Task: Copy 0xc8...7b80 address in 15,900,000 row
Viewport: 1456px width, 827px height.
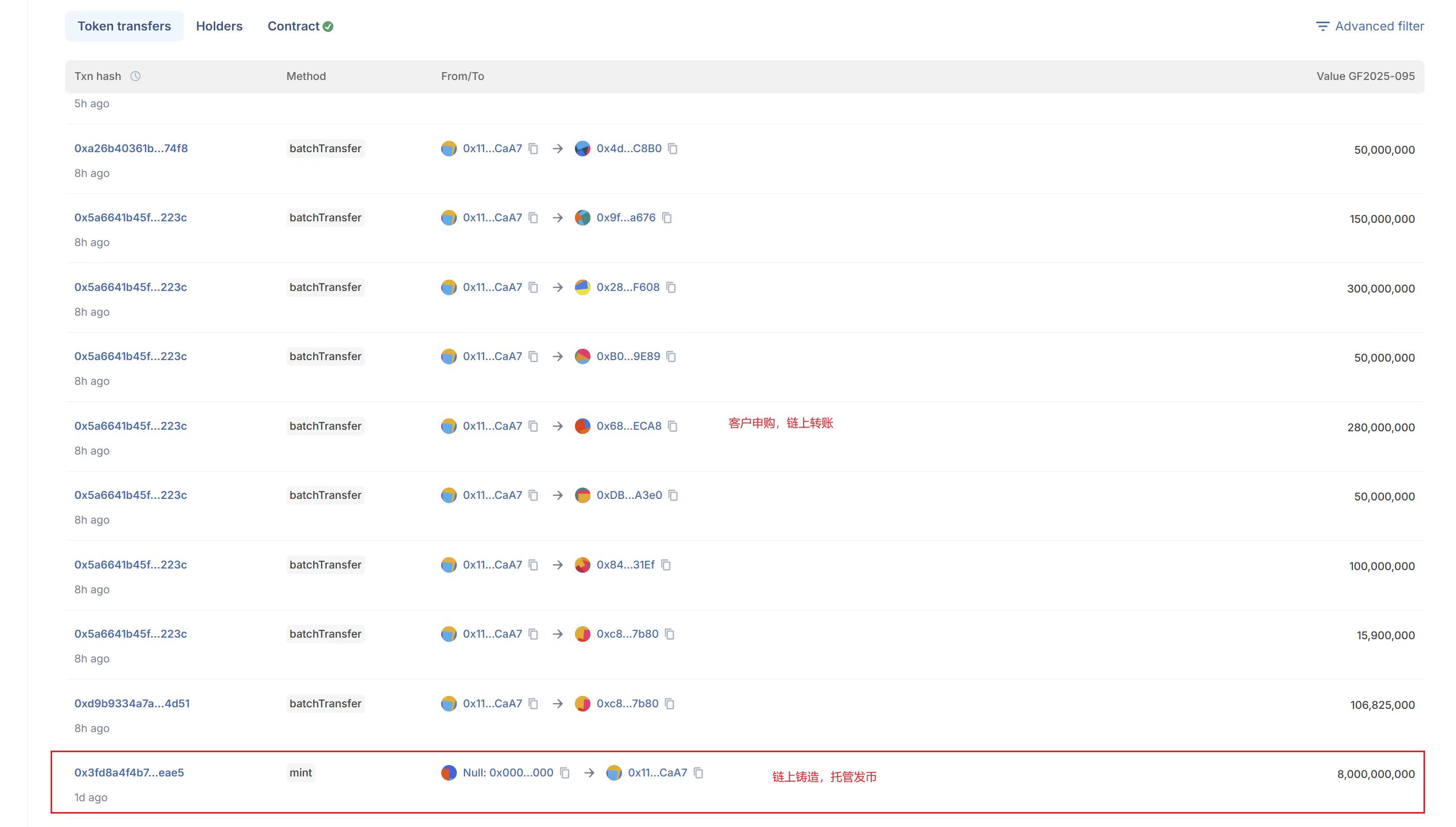Action: tap(670, 635)
